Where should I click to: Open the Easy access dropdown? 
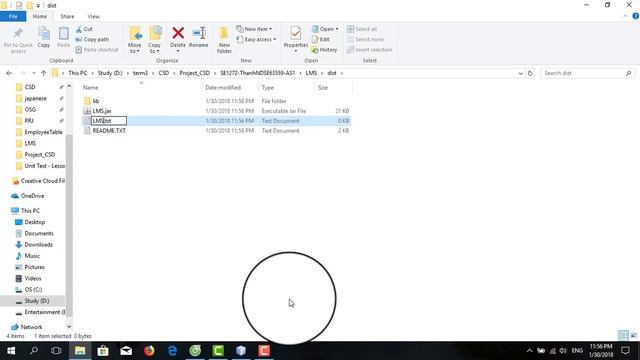coord(256,39)
